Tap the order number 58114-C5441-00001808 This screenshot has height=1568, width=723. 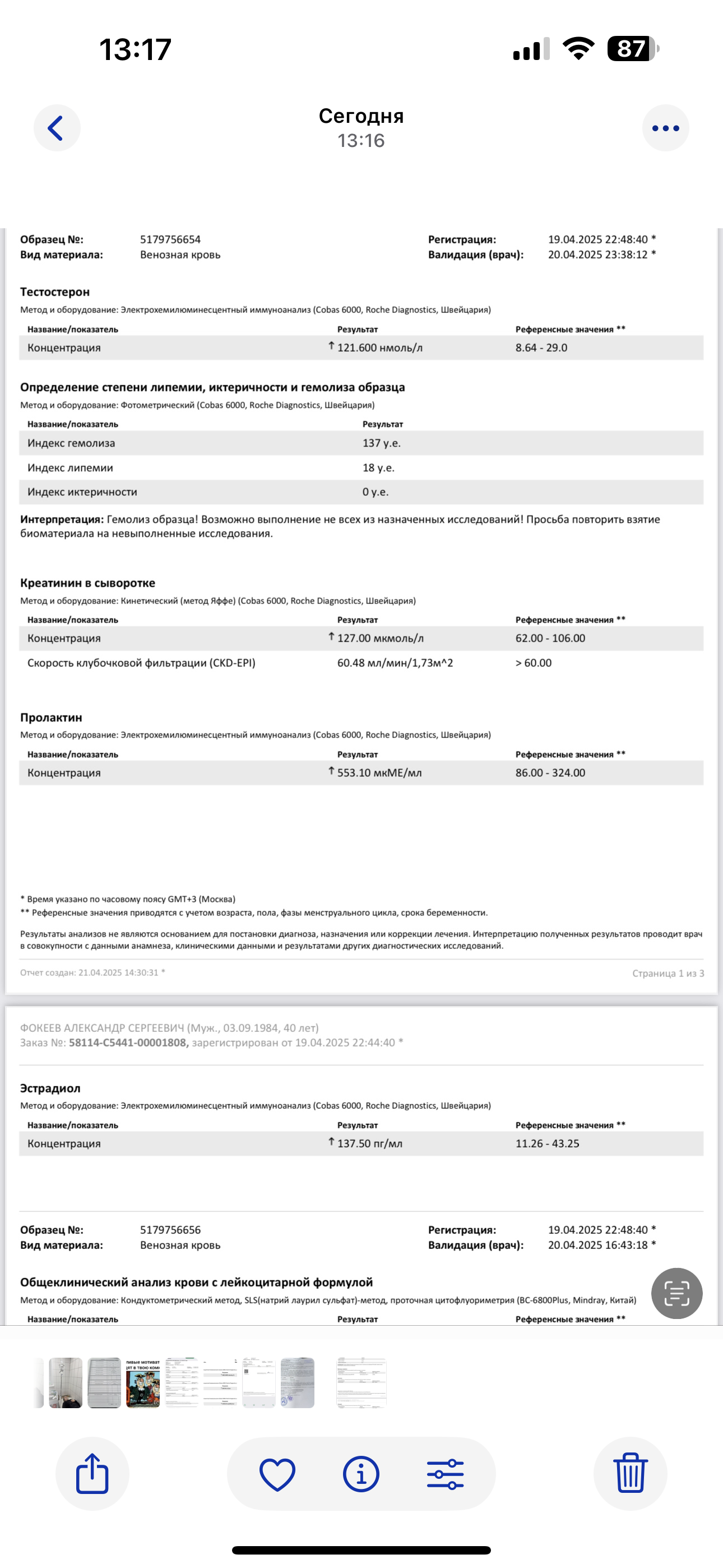point(128,1043)
